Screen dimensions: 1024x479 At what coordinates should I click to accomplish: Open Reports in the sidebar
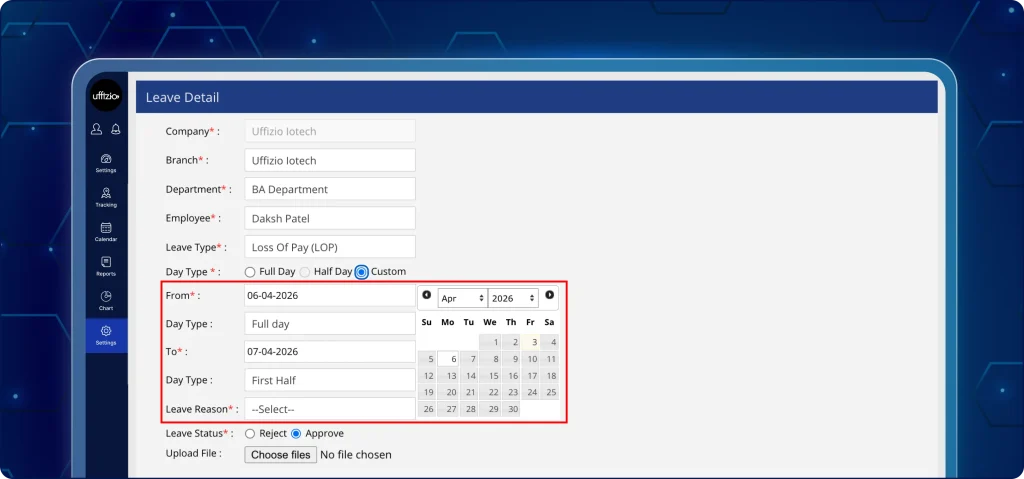(106, 266)
